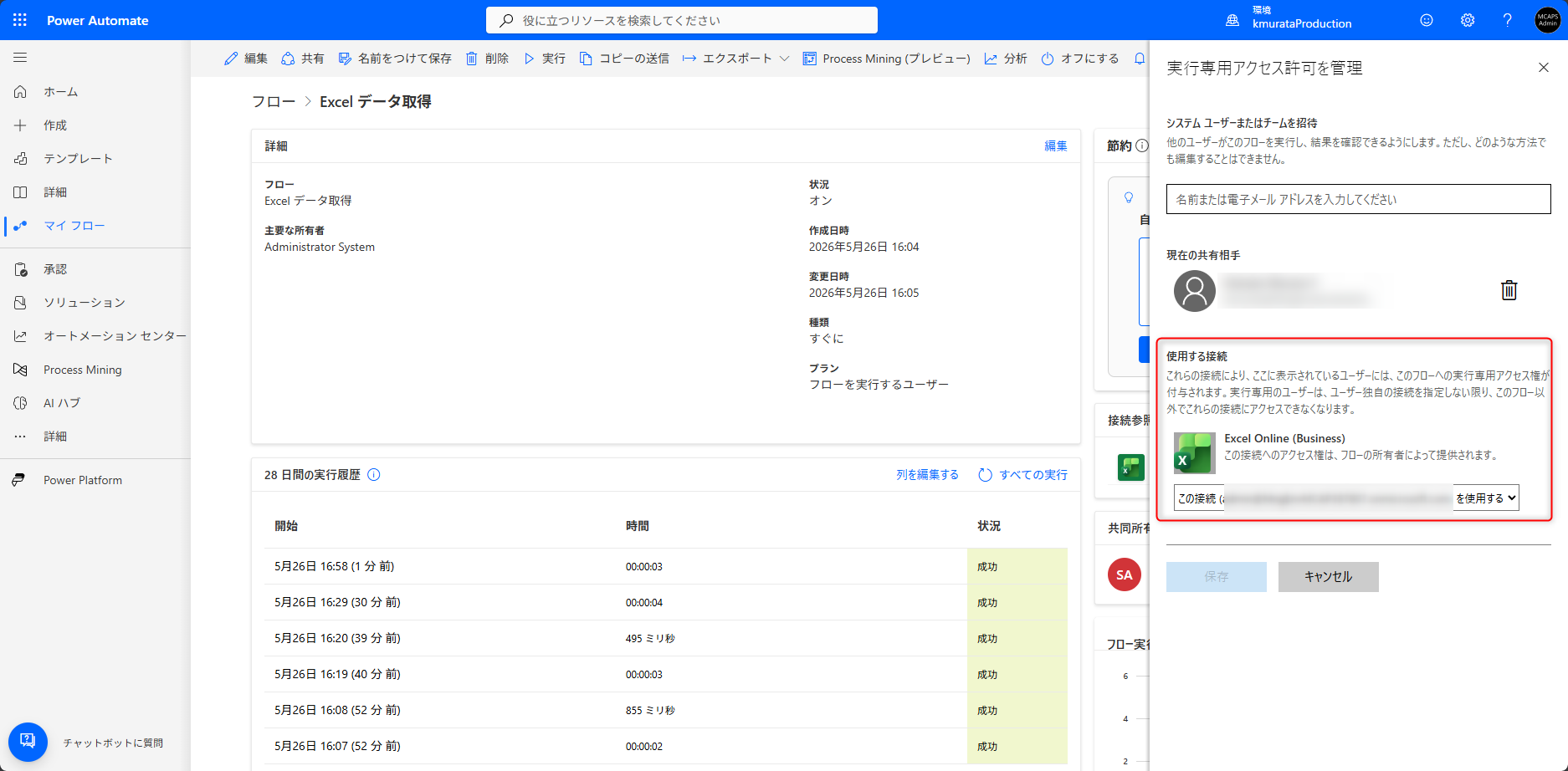1568x771 pixels.
Task: Click the info icon next to 節約
Action: click(1141, 146)
